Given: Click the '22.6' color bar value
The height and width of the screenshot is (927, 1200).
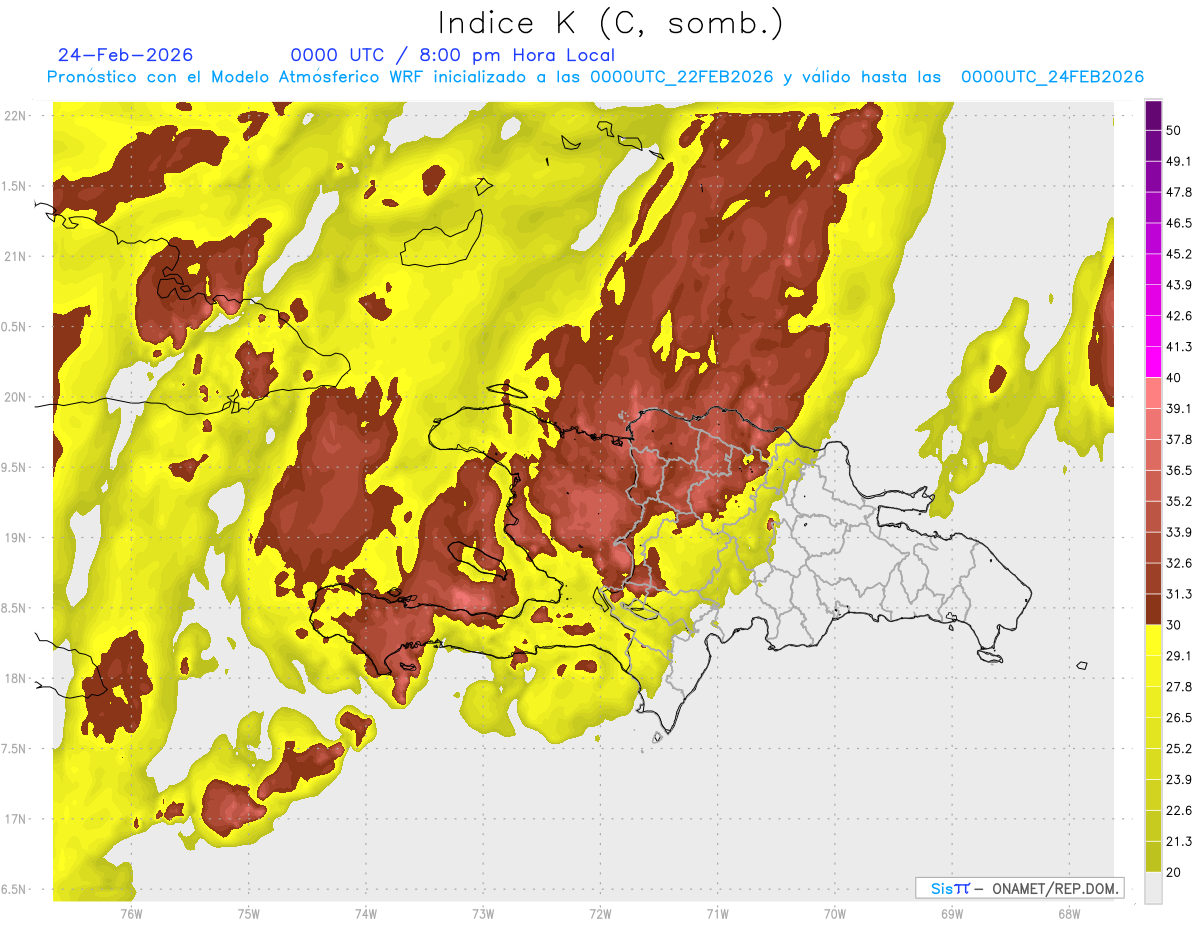Looking at the screenshot, I should tap(1179, 811).
